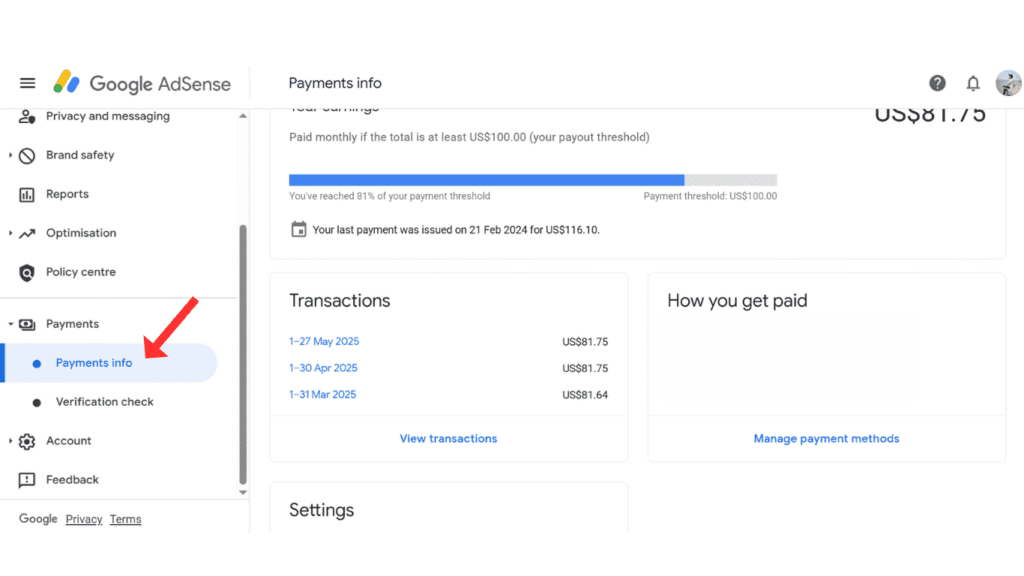Click the Transactions card heading
Image resolution: width=1024 pixels, height=576 pixels.
[340, 300]
